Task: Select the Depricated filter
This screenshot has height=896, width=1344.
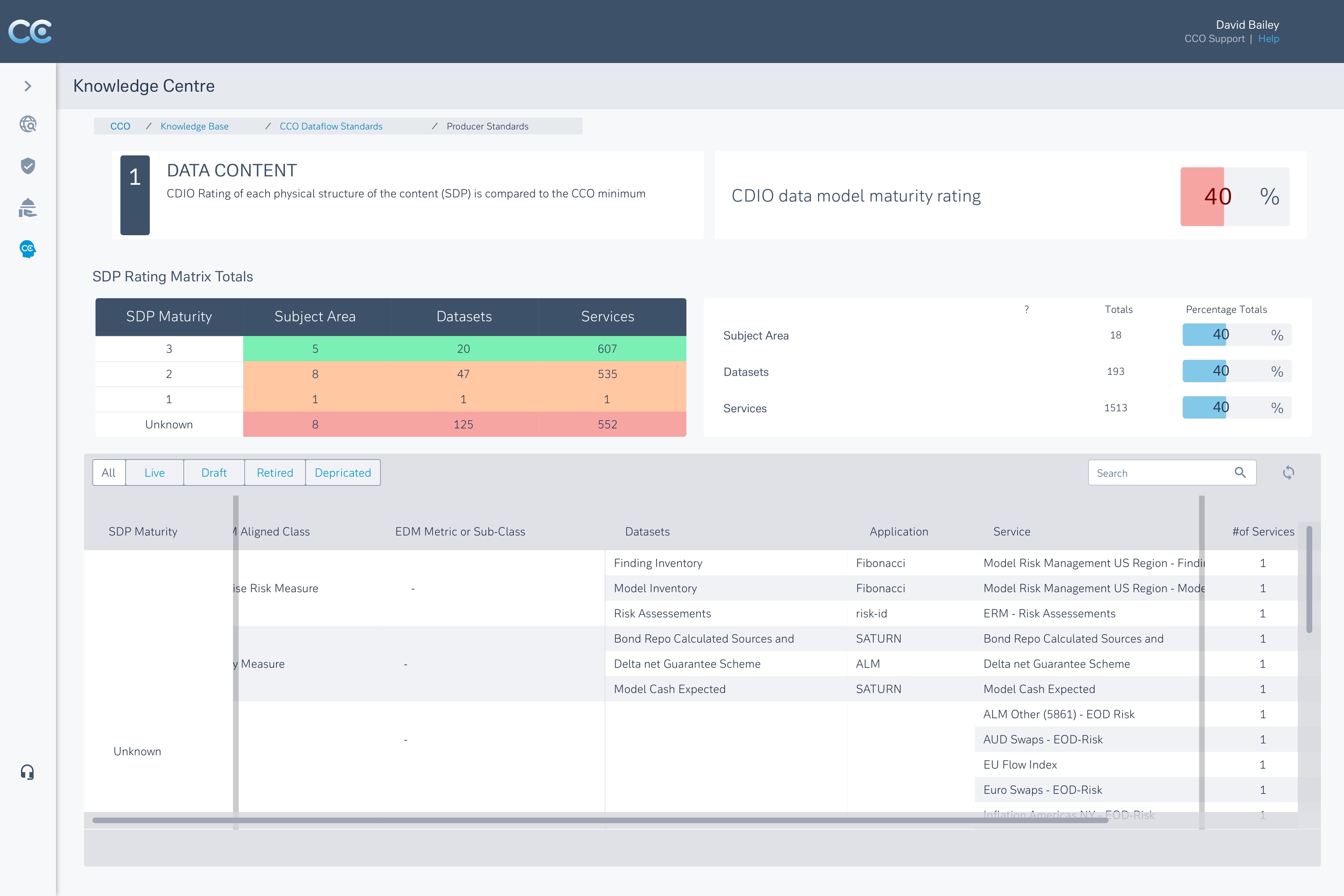Action: pyautogui.click(x=342, y=472)
